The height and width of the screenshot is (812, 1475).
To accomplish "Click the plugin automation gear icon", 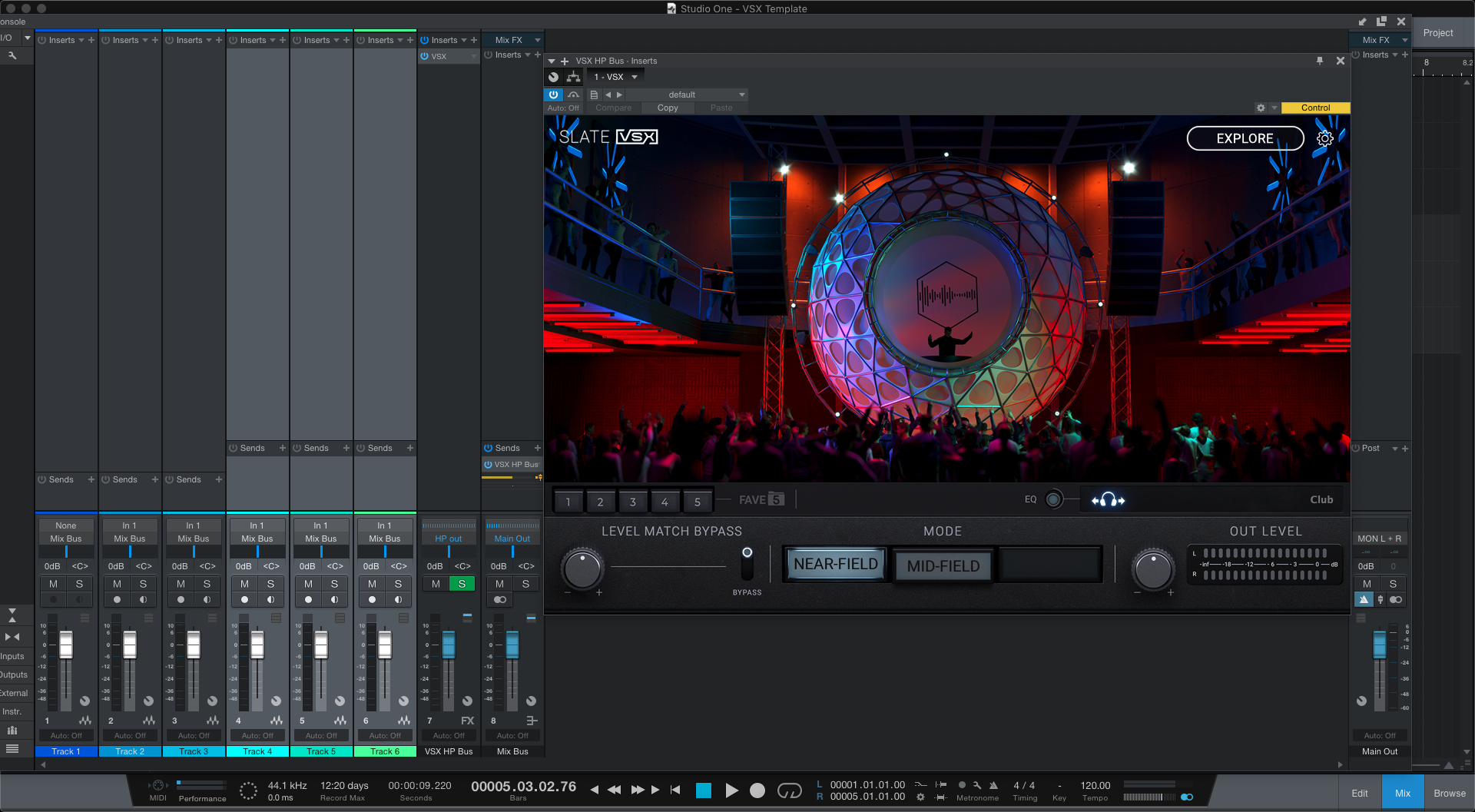I will tap(1261, 108).
